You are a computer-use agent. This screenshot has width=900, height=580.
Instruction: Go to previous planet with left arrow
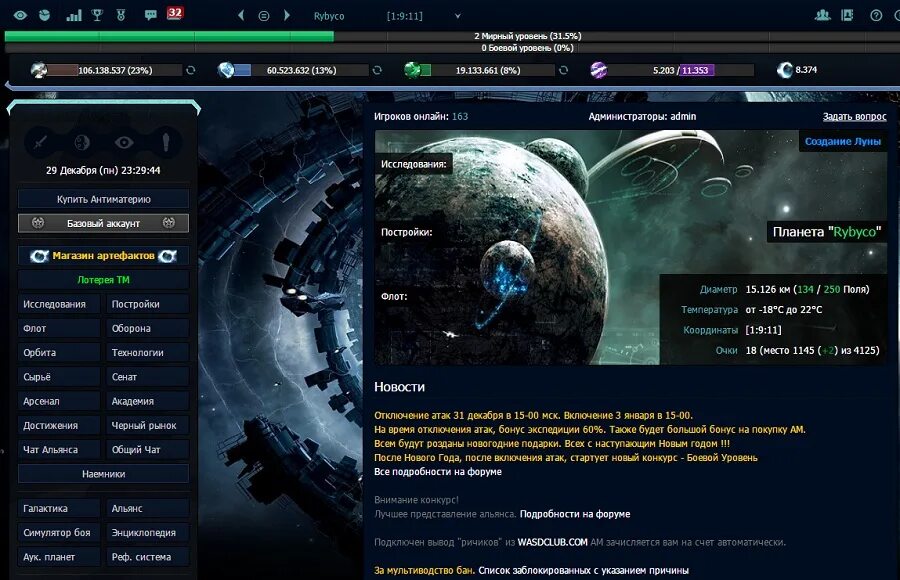[241, 16]
